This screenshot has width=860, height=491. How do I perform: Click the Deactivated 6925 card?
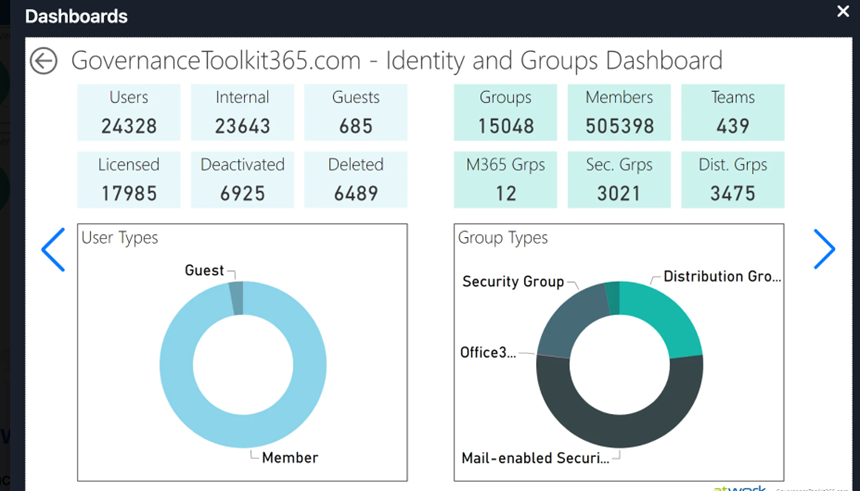coord(242,180)
